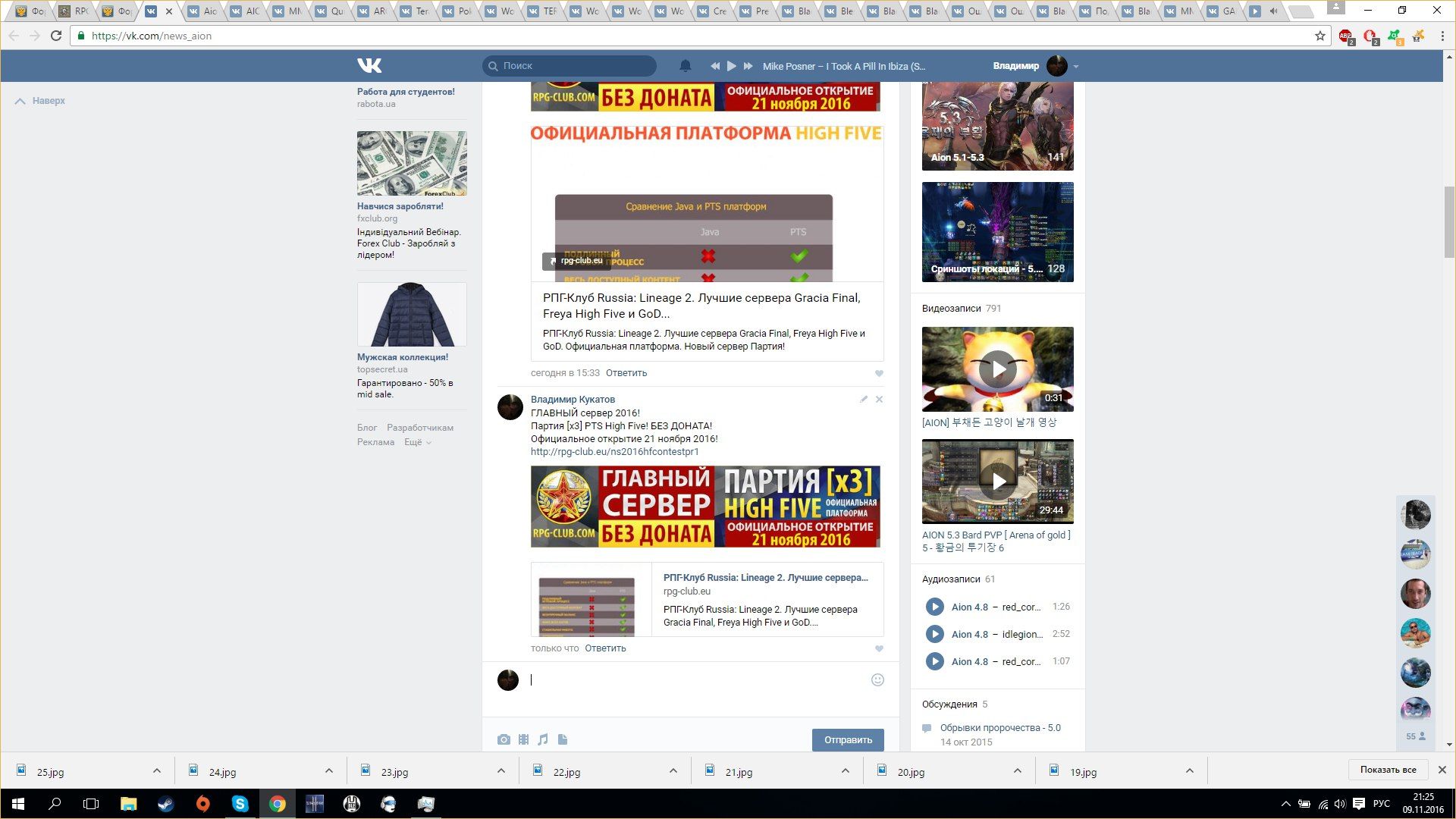The height and width of the screenshot is (819, 1456).
Task: Open the emoji smiley picker in comment box
Action: 877,680
